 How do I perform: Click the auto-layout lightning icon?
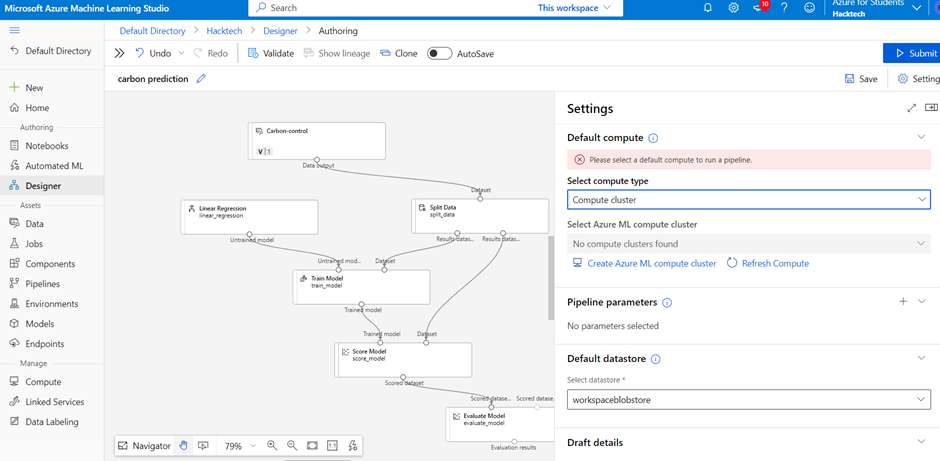tap(352, 445)
